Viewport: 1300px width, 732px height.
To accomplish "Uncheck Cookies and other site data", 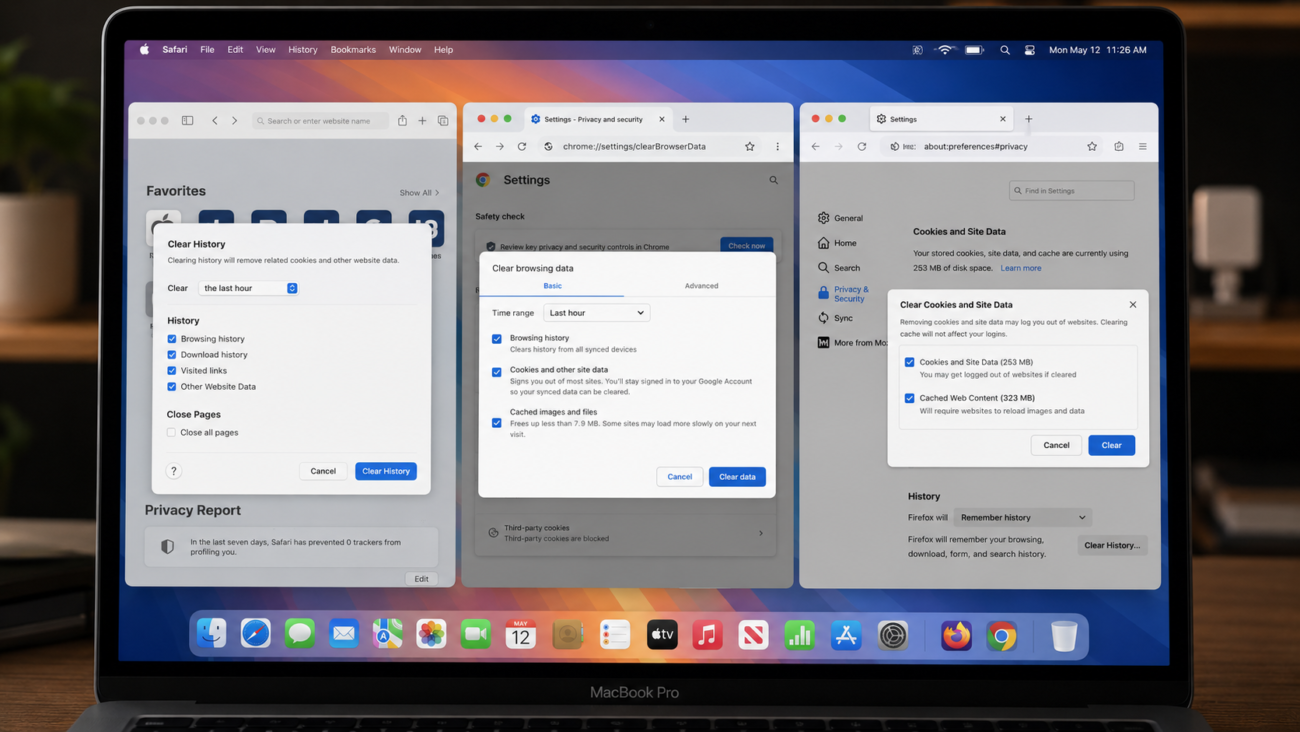I will [x=497, y=372].
